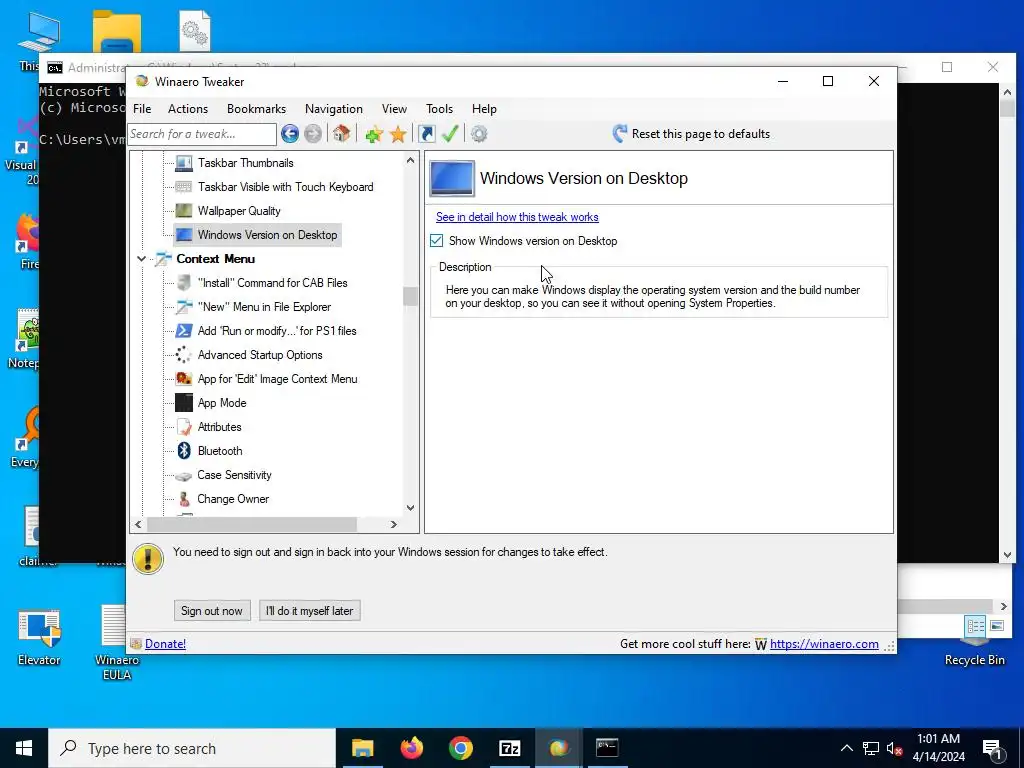Click tree horizontal scroll right arrow
Viewport: 1024px width, 768px height.
393,524
